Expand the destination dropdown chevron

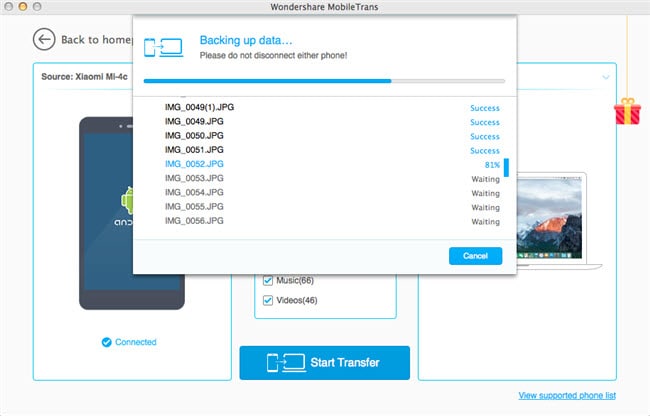coord(606,77)
